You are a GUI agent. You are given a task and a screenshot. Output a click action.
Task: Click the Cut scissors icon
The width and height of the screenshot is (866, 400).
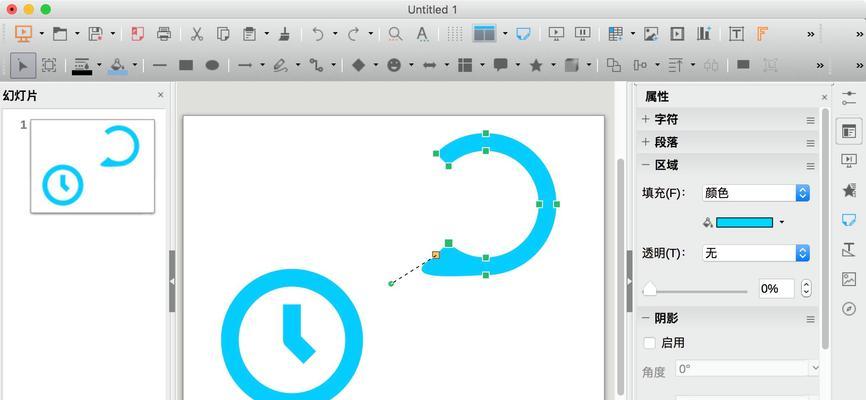[197, 34]
